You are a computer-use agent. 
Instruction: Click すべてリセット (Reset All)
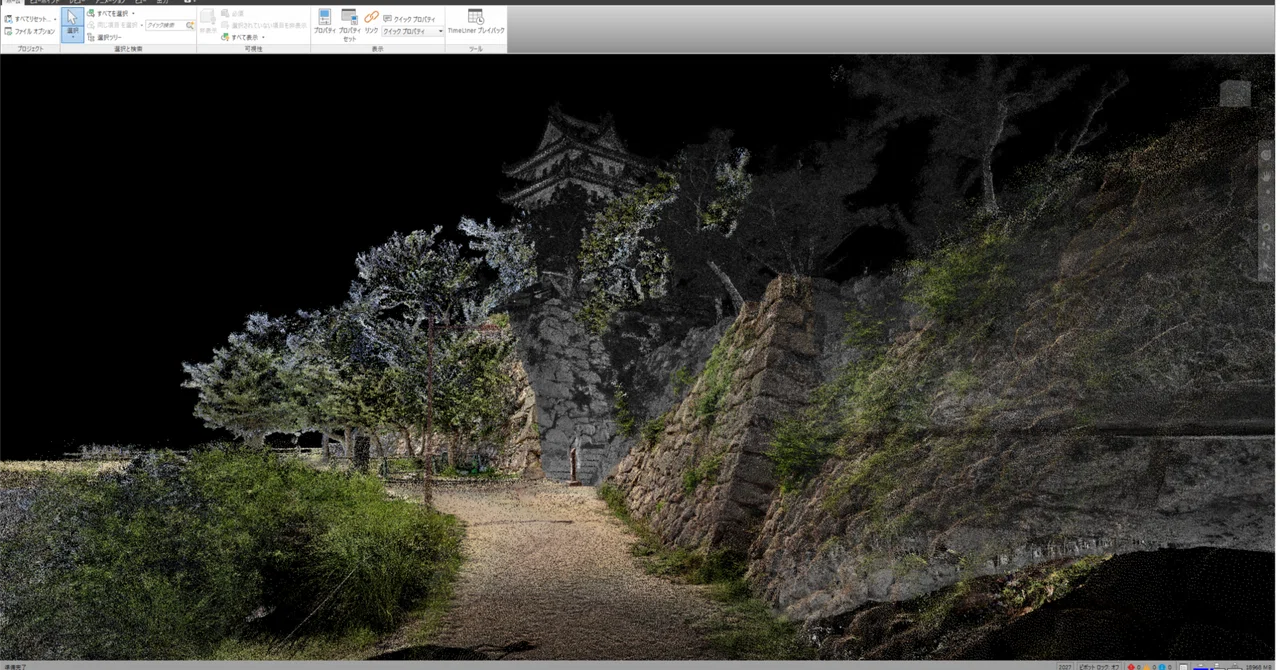click(29, 19)
